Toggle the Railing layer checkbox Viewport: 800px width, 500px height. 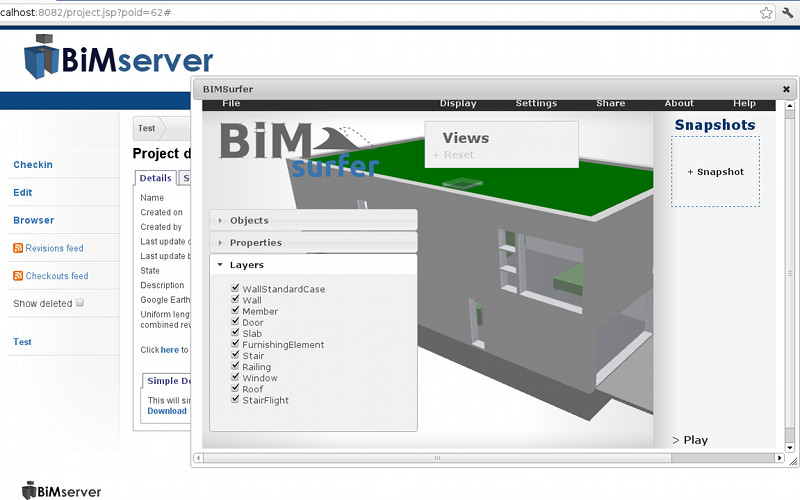(x=235, y=366)
